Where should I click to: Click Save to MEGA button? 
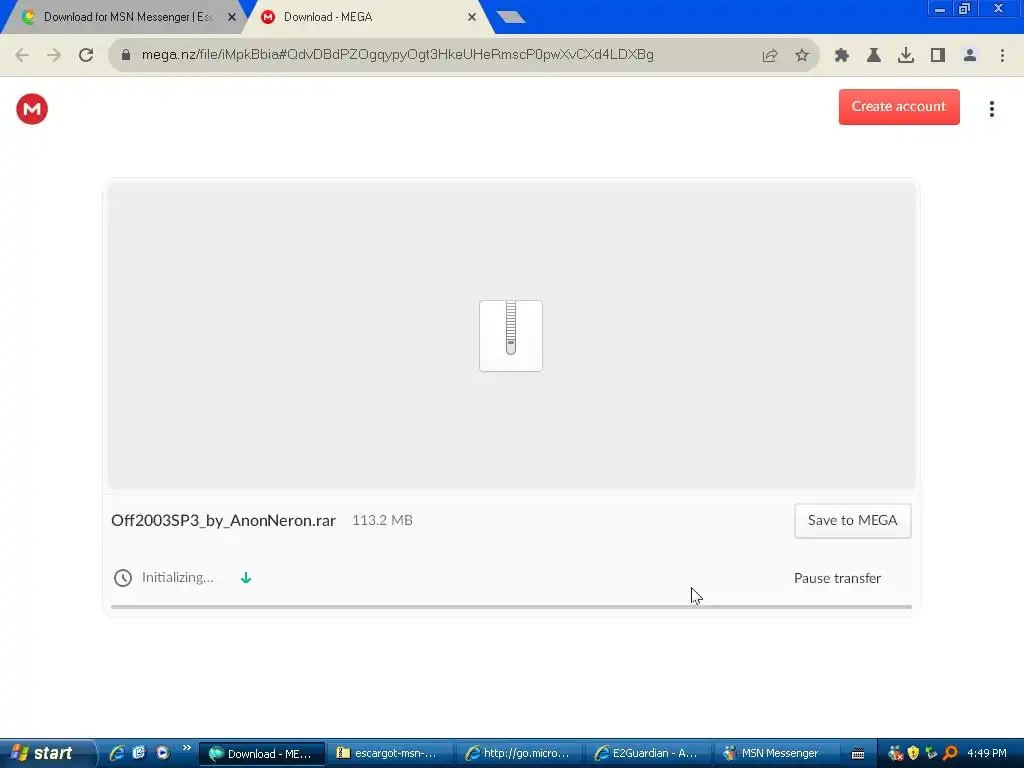(x=852, y=520)
